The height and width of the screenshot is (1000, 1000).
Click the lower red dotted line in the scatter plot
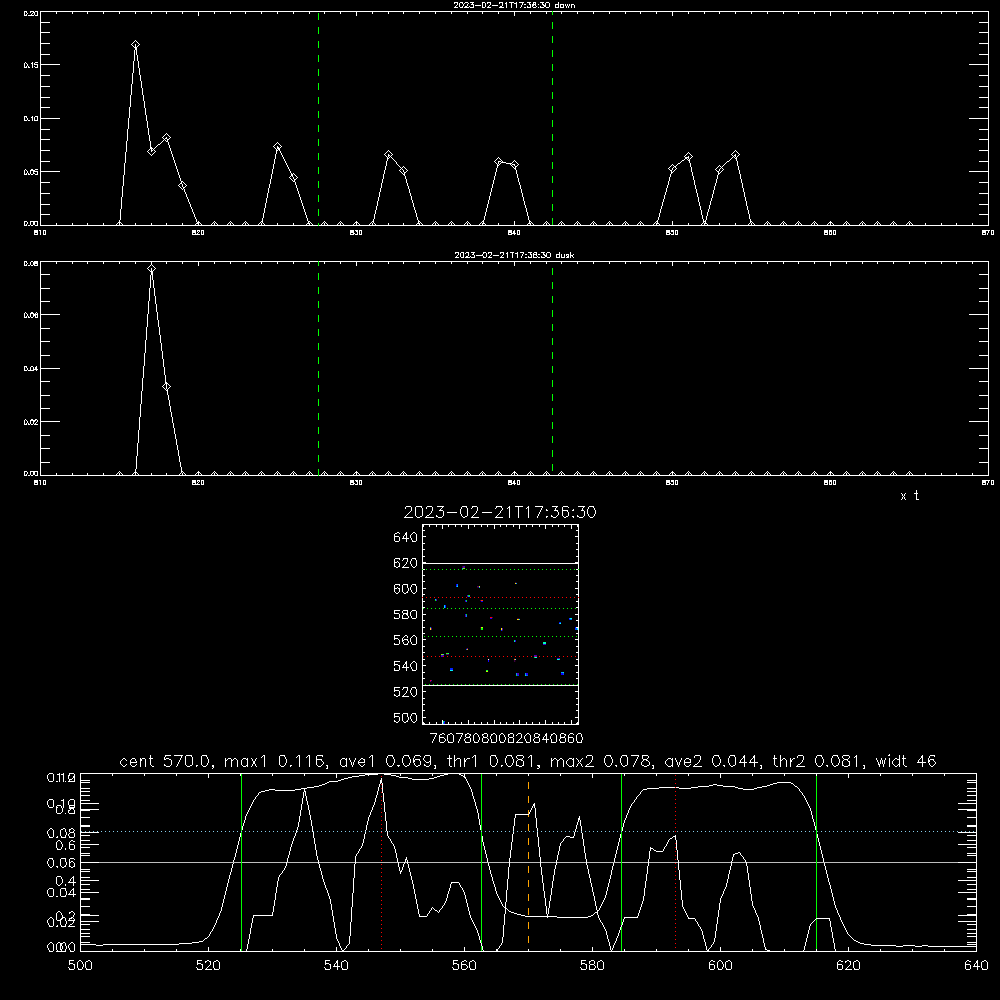coord(500,656)
